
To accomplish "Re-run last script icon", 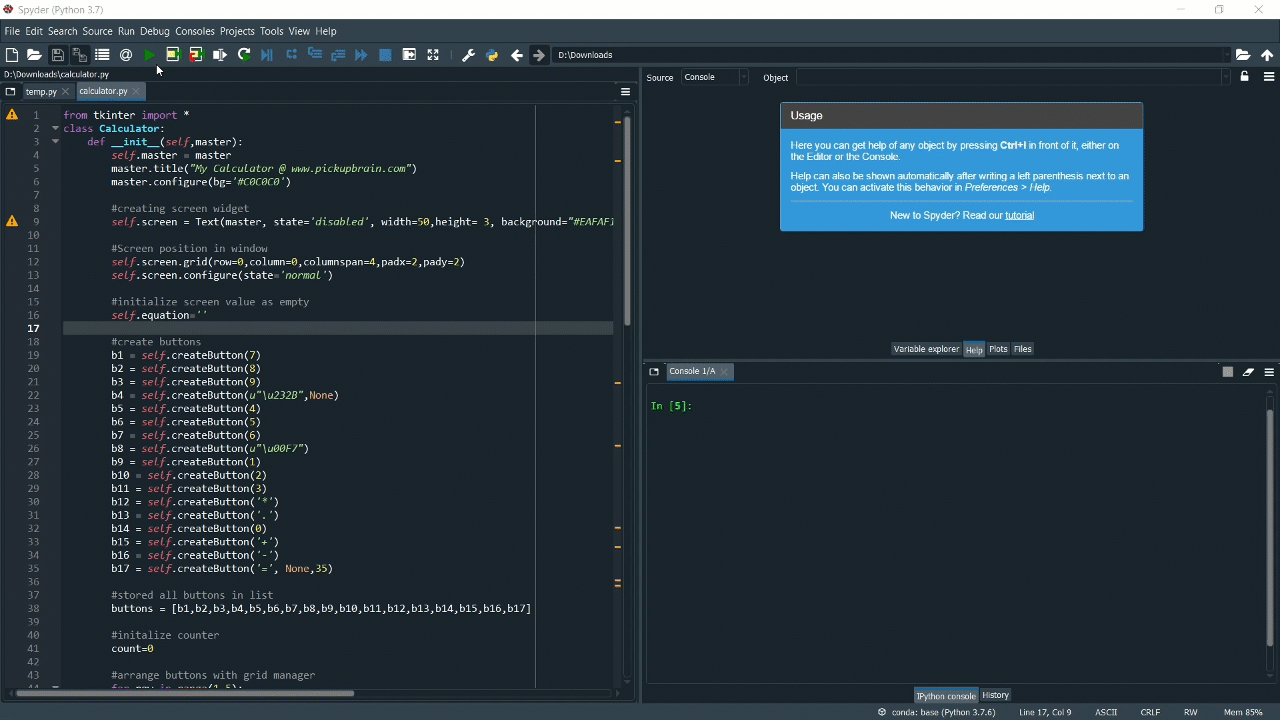I will [244, 55].
